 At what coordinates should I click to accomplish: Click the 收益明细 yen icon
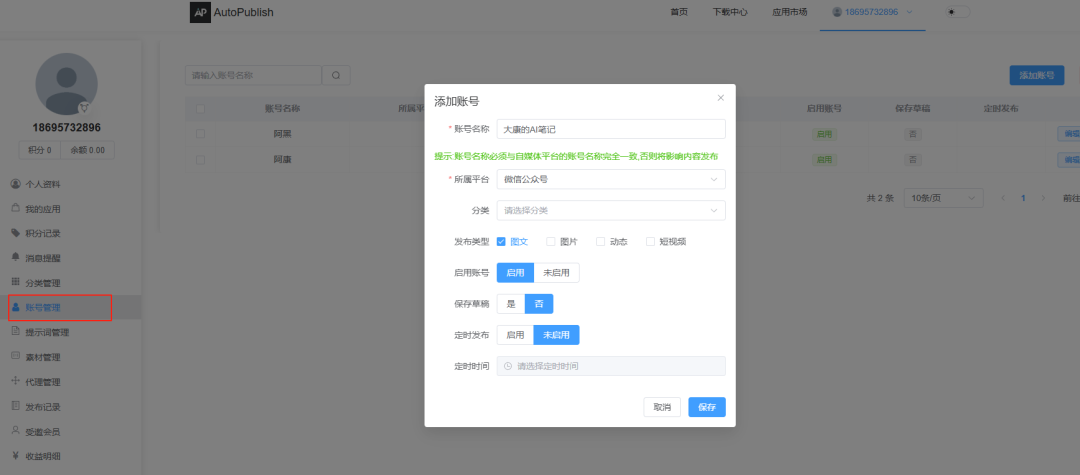click(x=16, y=455)
